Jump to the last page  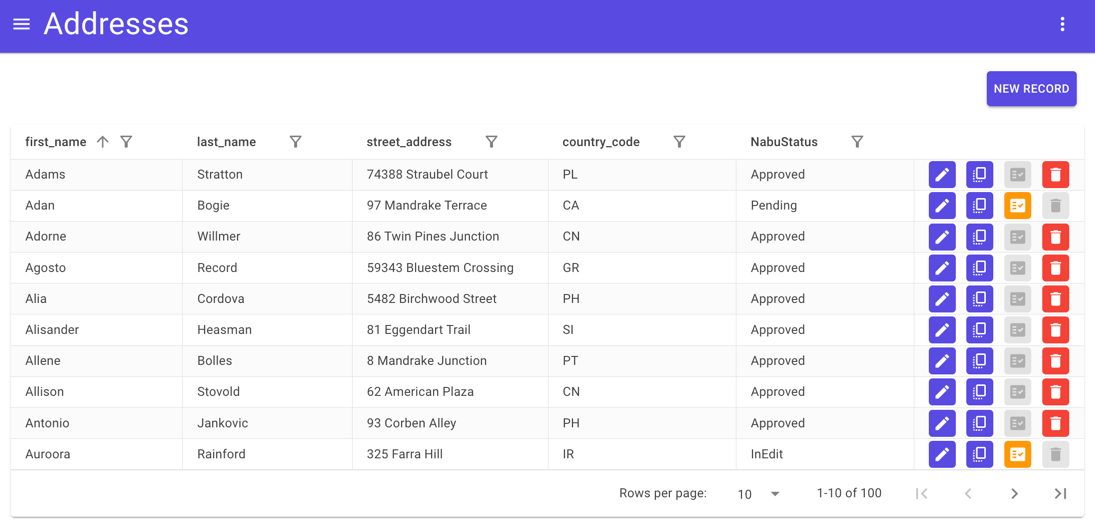[x=1060, y=493]
